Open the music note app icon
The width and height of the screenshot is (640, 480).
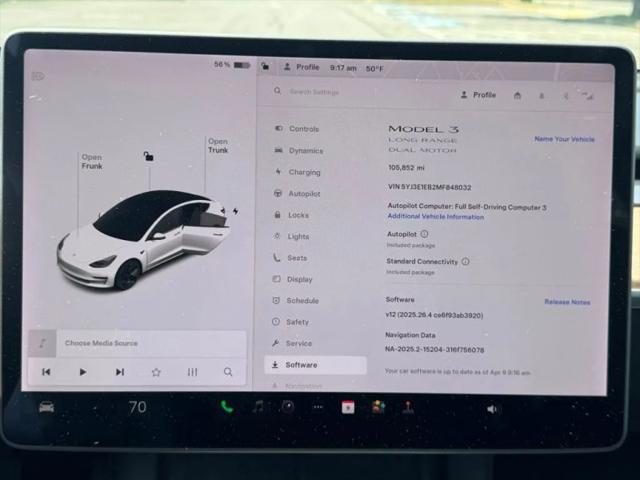[258, 407]
